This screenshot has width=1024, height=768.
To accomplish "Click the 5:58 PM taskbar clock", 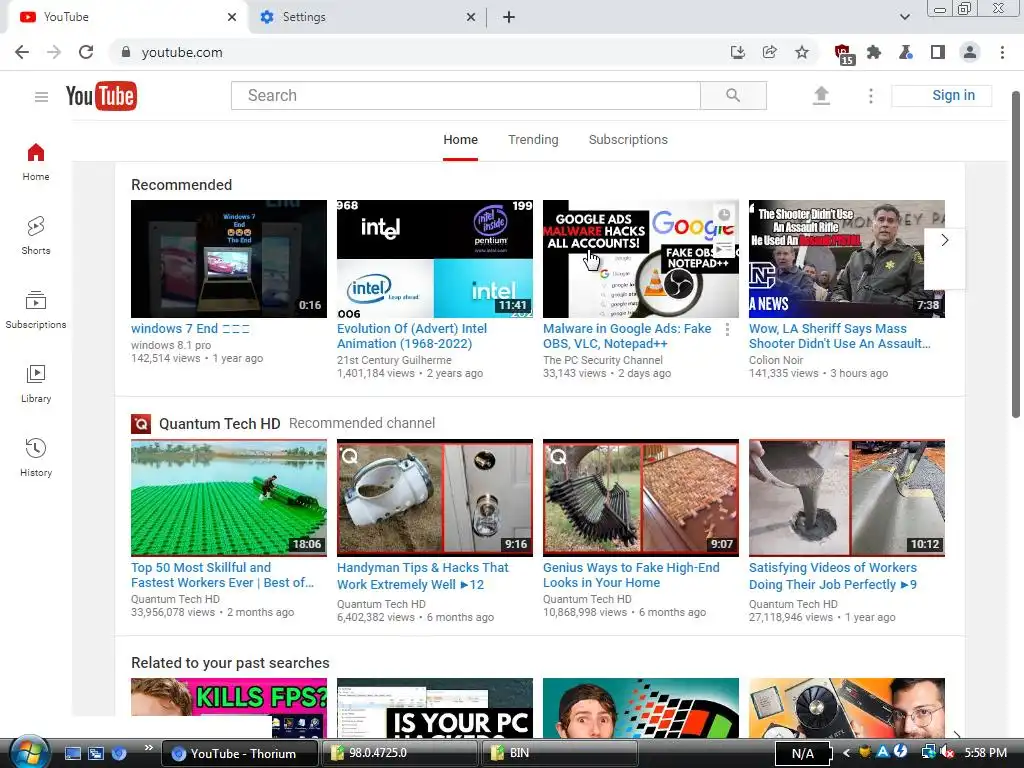I will [x=985, y=753].
